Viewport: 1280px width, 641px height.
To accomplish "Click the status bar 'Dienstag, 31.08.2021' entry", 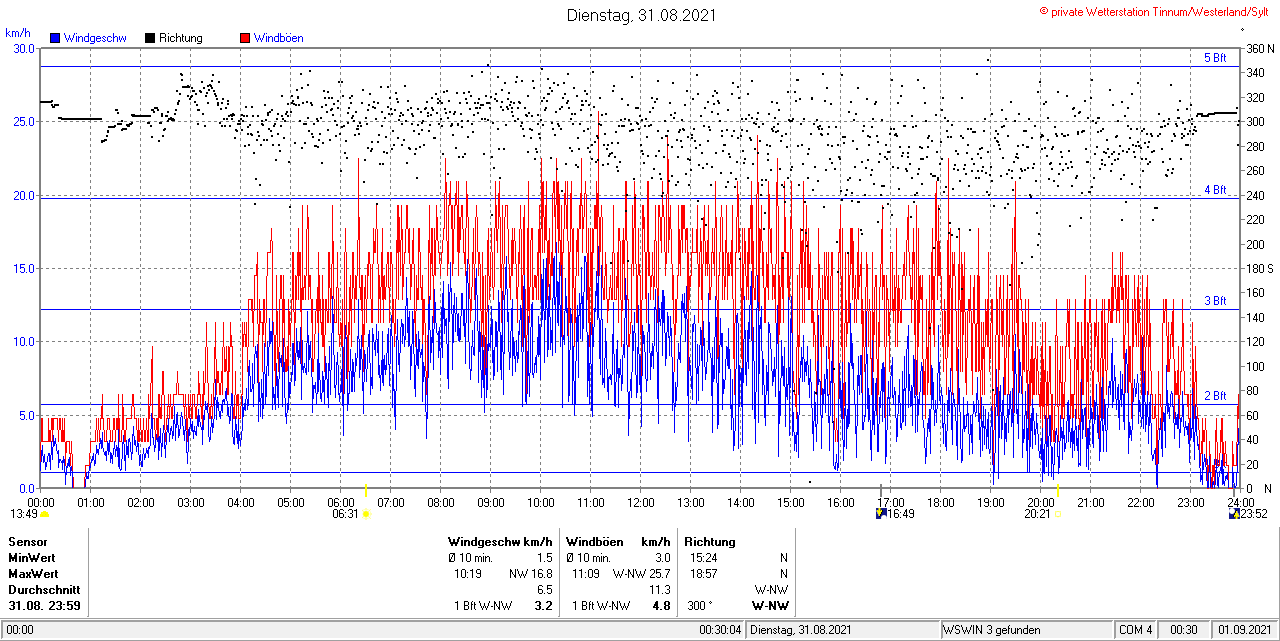I will (x=801, y=630).
